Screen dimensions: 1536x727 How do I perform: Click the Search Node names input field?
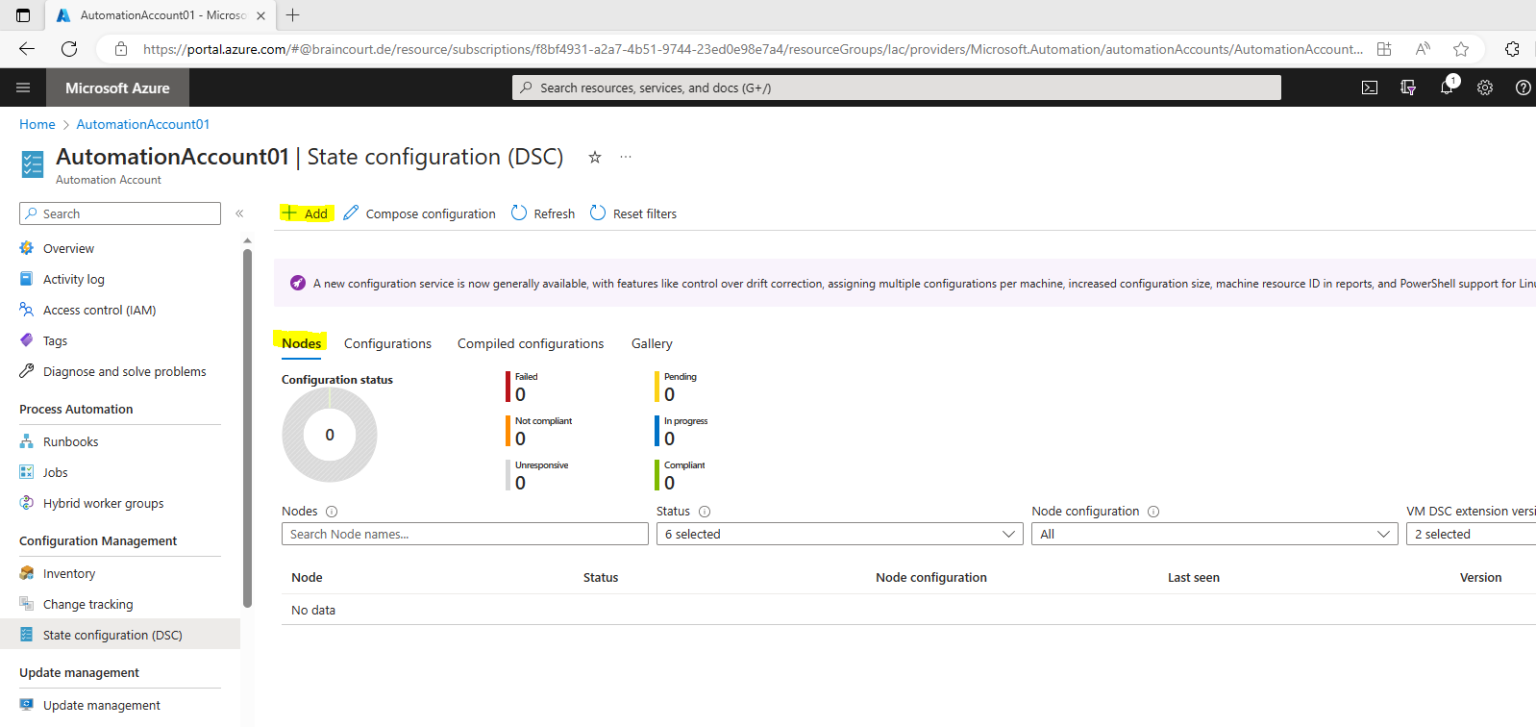[x=464, y=533]
